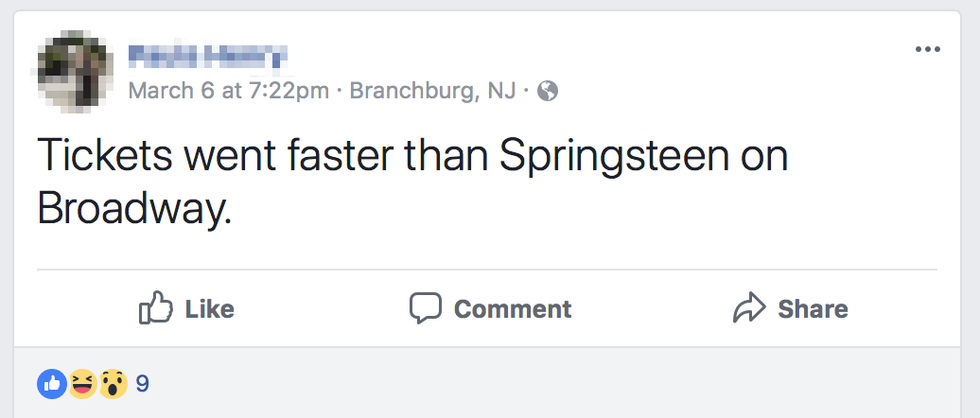Click the word Broadway in the post

[x=133, y=208]
